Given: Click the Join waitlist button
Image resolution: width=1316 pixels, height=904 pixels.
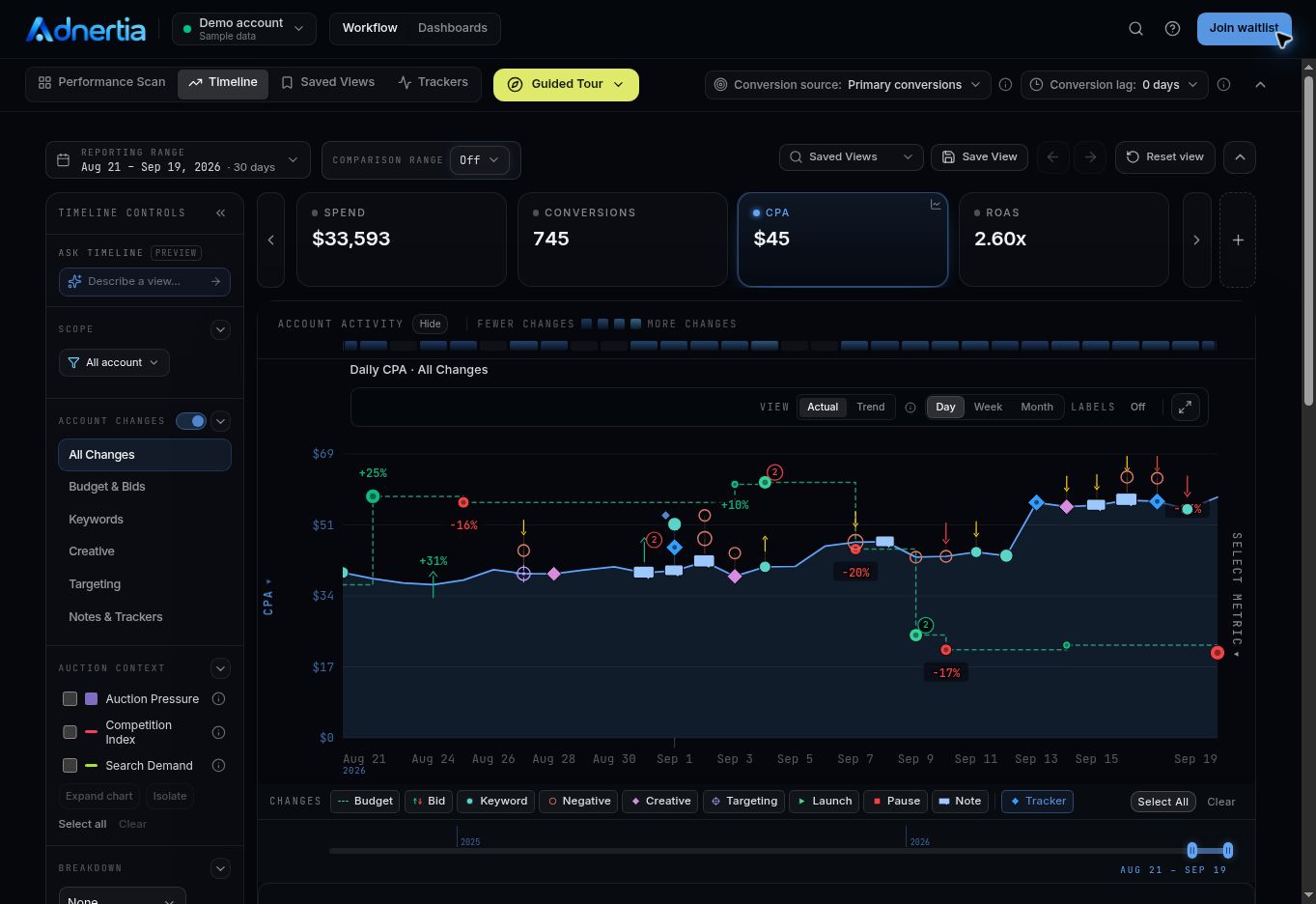Looking at the screenshot, I should [x=1244, y=29].
